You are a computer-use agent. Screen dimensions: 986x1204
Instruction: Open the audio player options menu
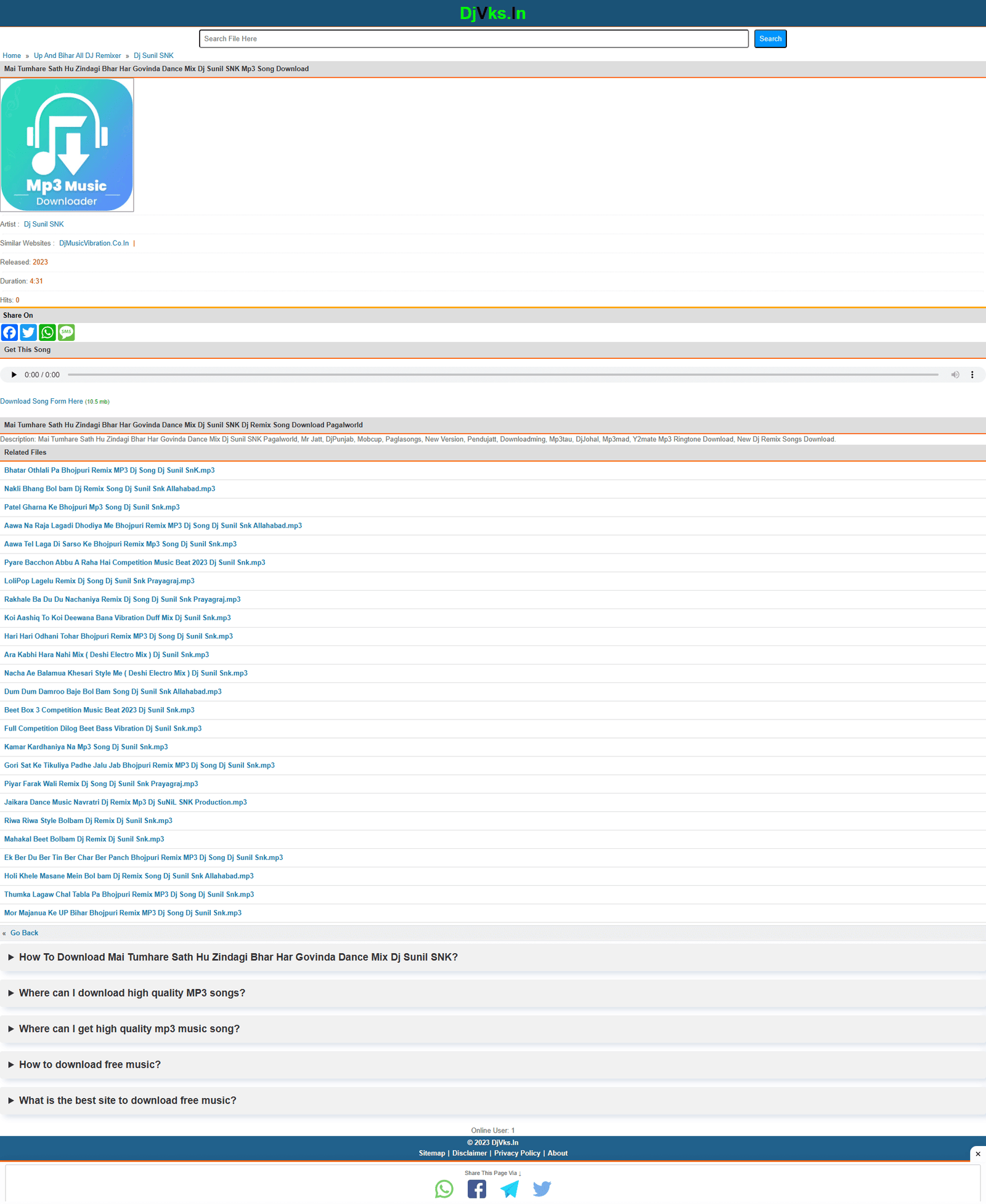(x=972, y=374)
